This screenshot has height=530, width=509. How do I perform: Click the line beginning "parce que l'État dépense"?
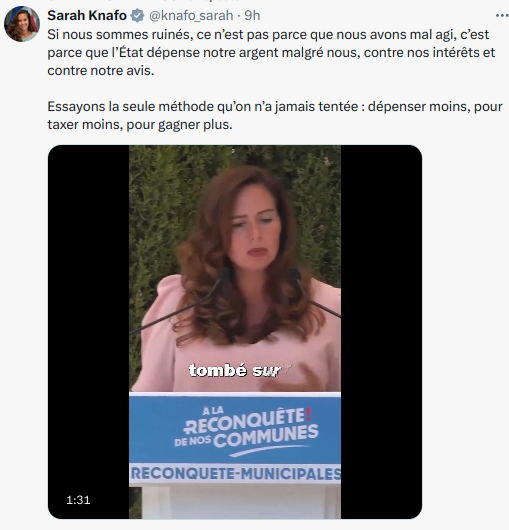point(271,53)
